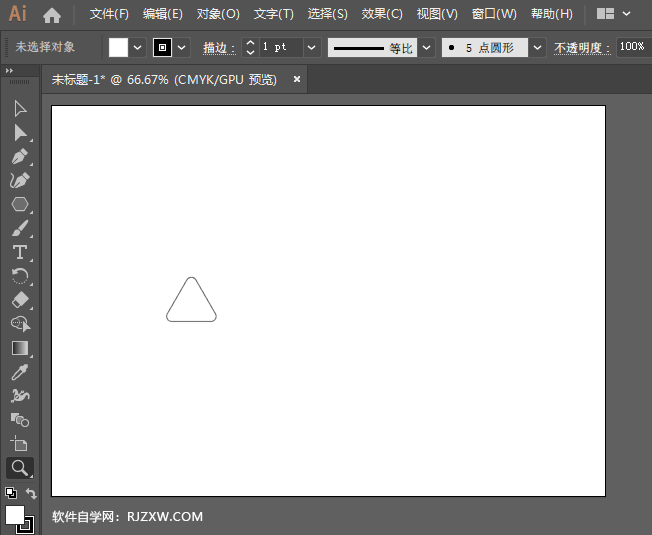Select the Rotate tool
This screenshot has height=535, width=652.
pos(20,276)
